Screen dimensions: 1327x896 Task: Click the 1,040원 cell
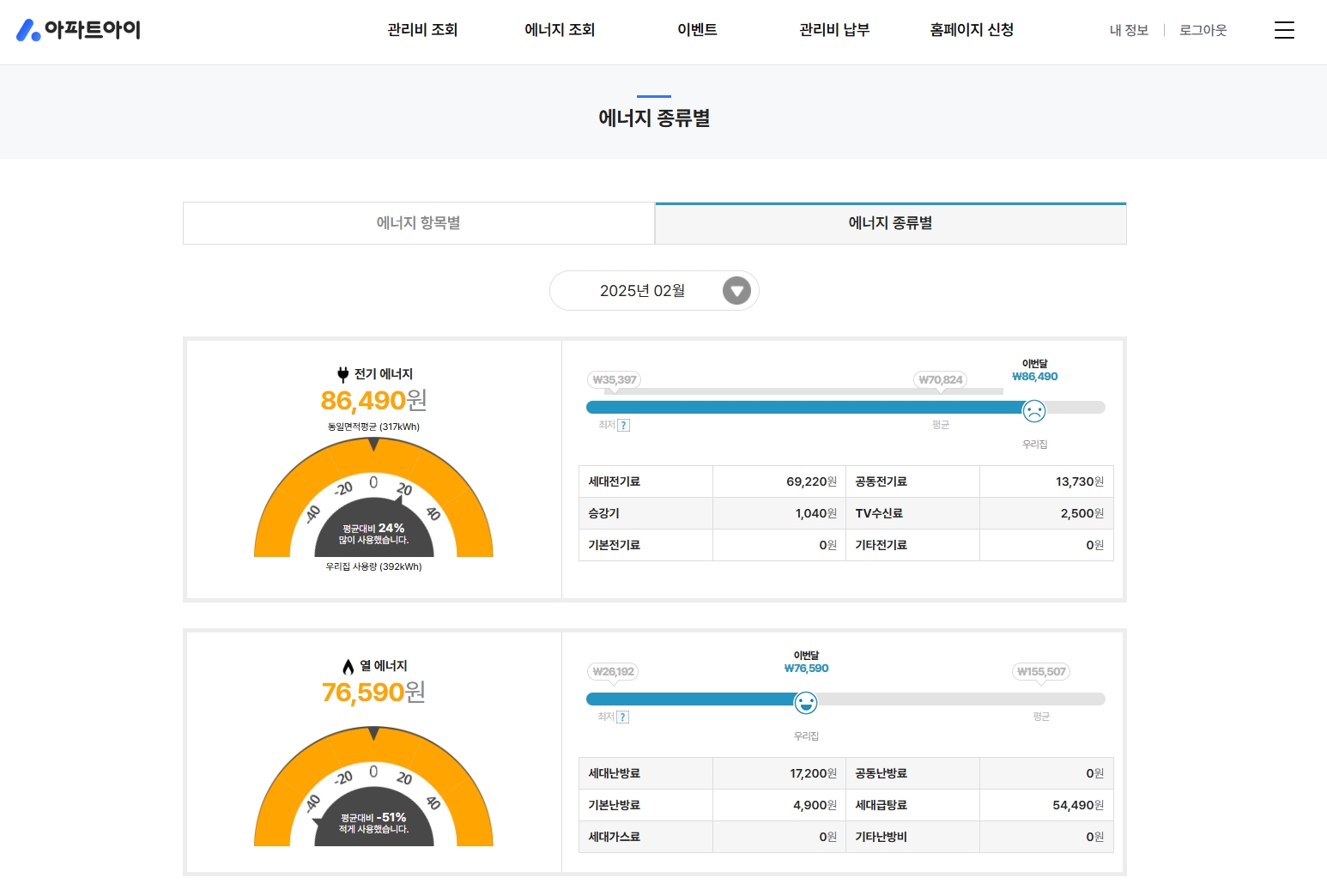(779, 513)
